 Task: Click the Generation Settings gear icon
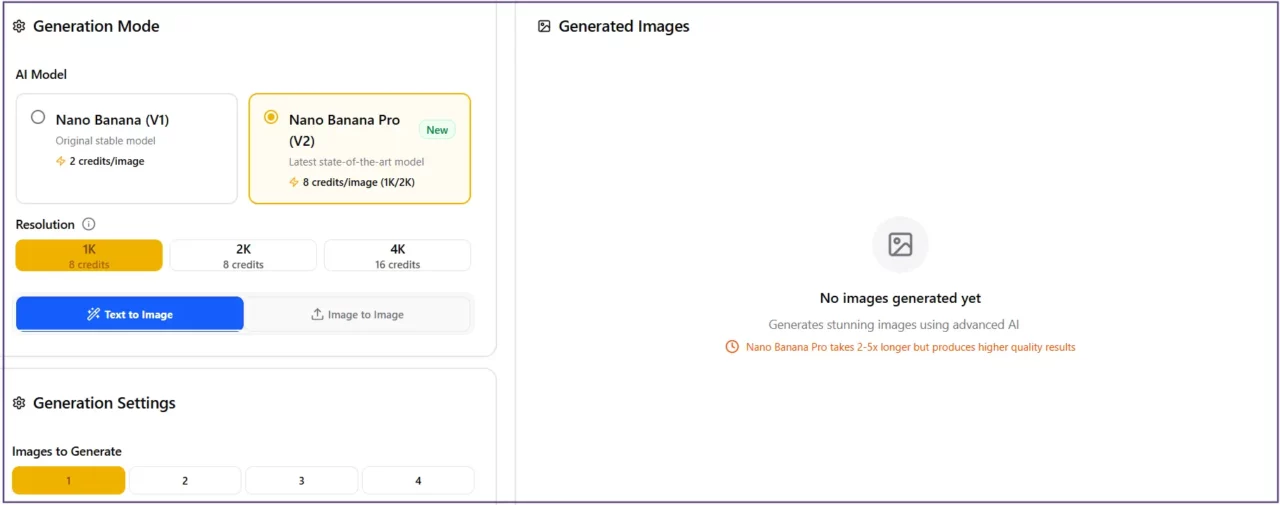(x=19, y=403)
